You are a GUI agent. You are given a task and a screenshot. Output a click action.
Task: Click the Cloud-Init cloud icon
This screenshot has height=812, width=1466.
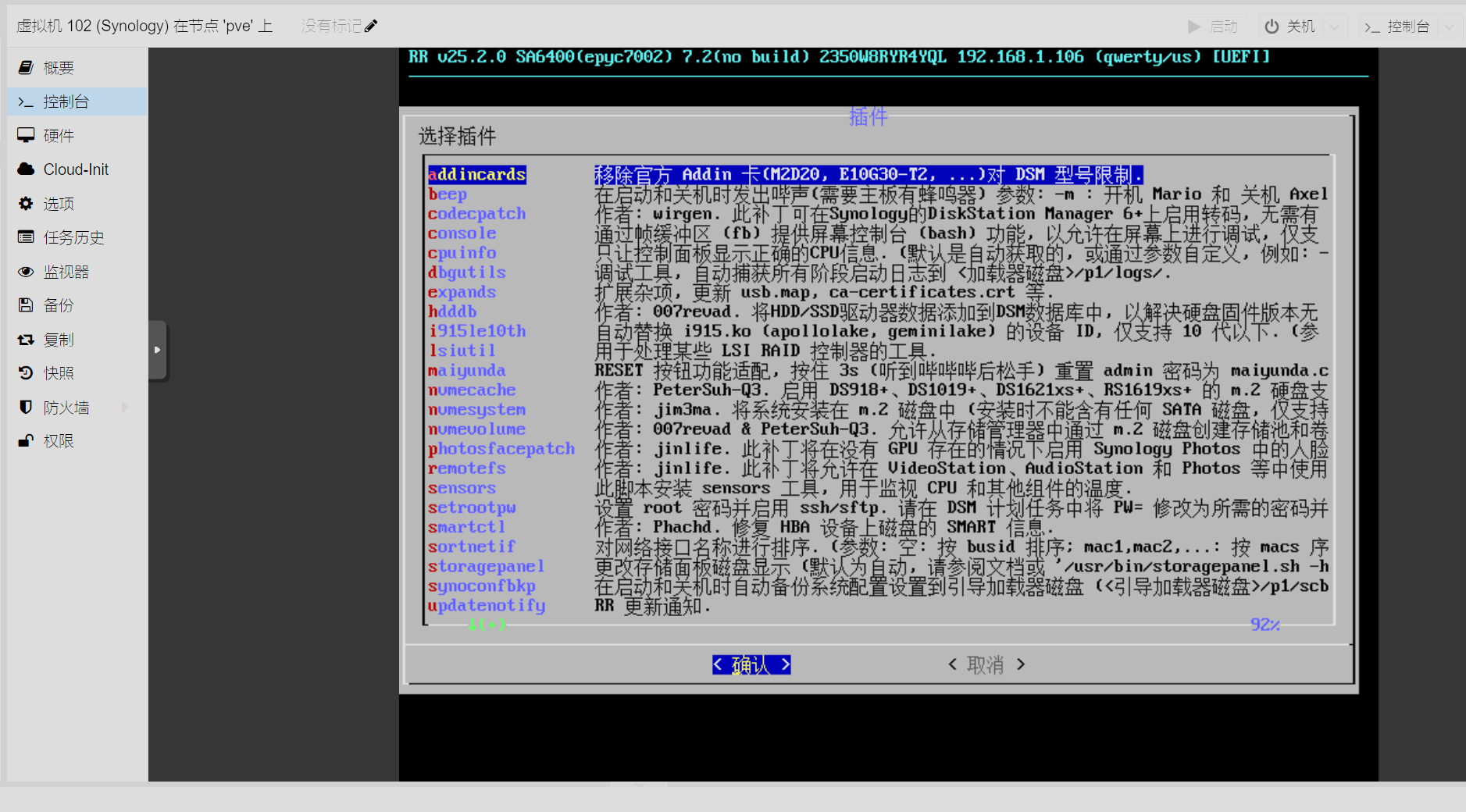26,169
